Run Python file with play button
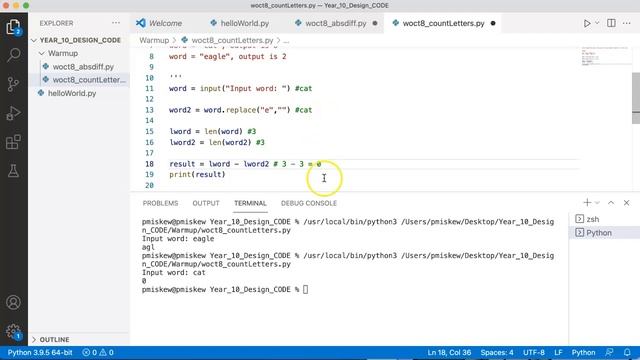 pyautogui.click(x=587, y=23)
